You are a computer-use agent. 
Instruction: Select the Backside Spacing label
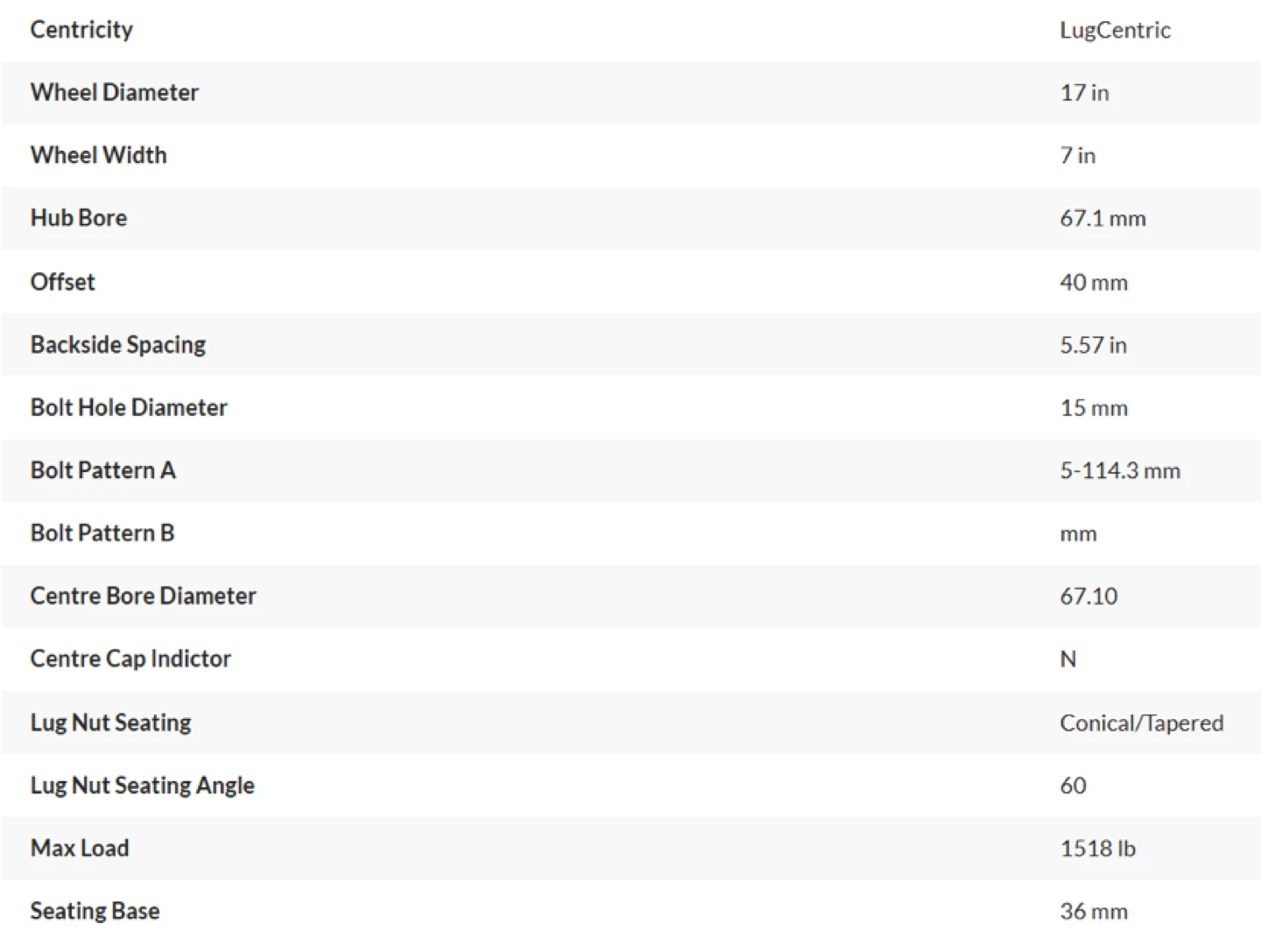point(118,345)
